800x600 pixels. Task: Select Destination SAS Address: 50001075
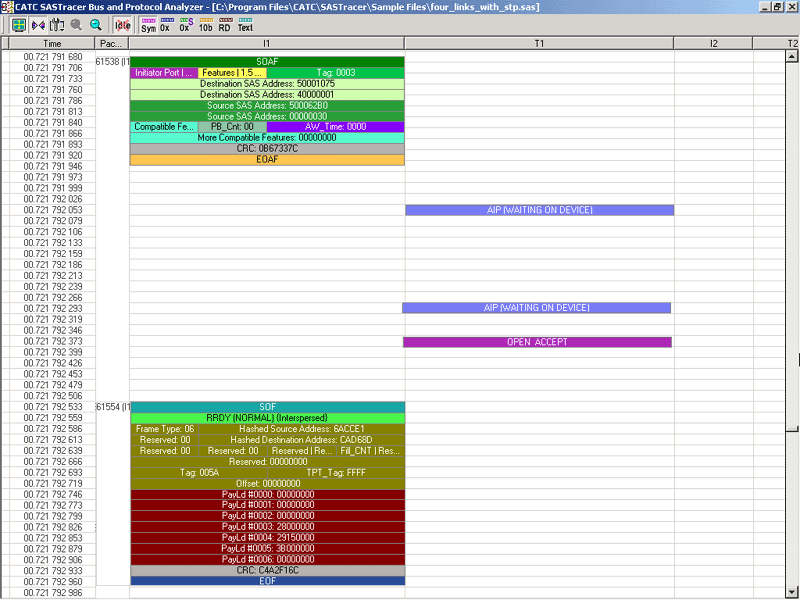pos(267,84)
